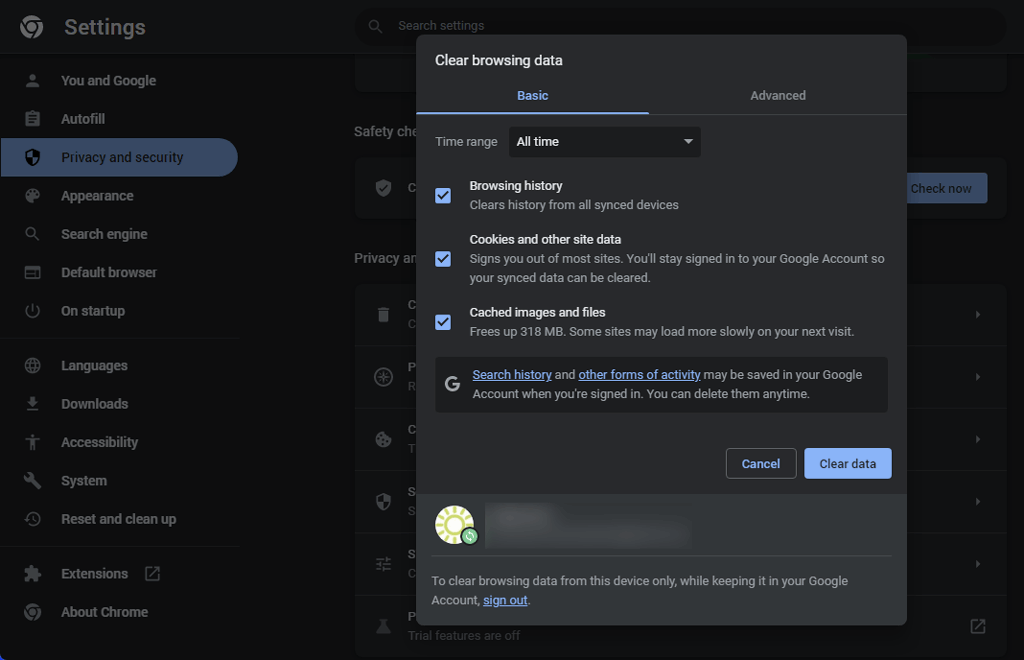Viewport: 1024px width, 660px height.
Task: Disable Cookies and other site data
Action: (443, 259)
